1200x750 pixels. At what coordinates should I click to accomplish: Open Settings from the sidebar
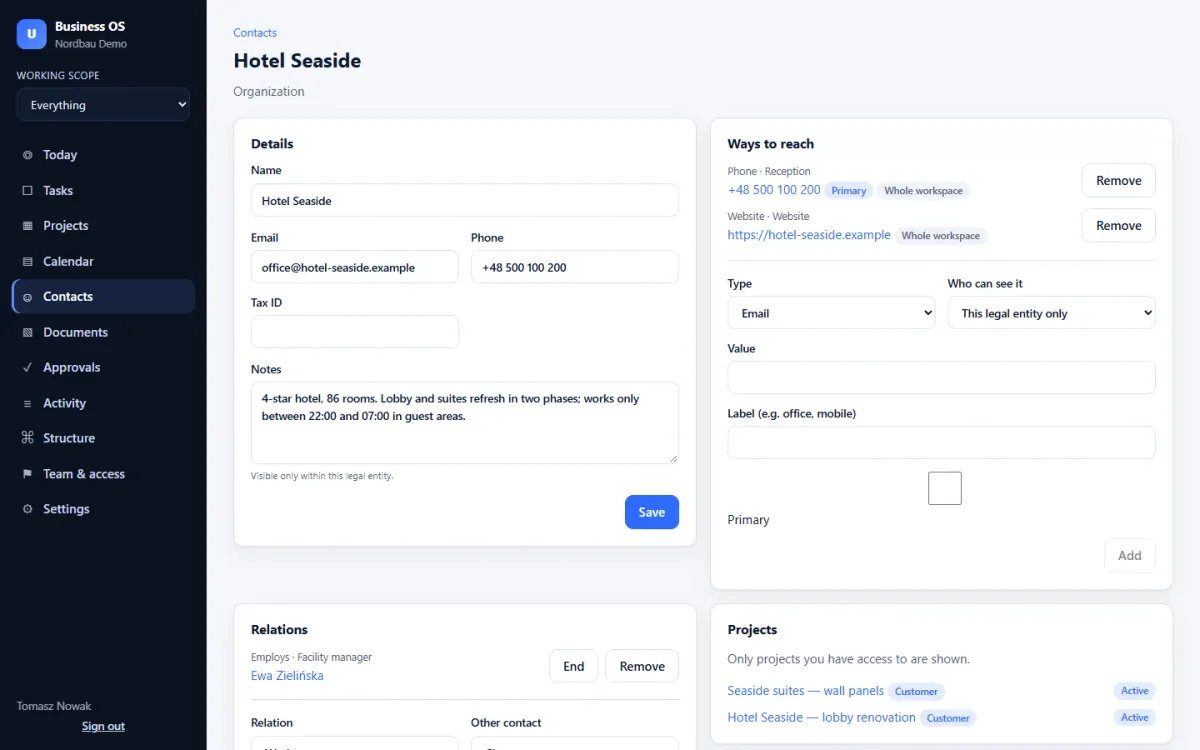[x=103, y=509]
